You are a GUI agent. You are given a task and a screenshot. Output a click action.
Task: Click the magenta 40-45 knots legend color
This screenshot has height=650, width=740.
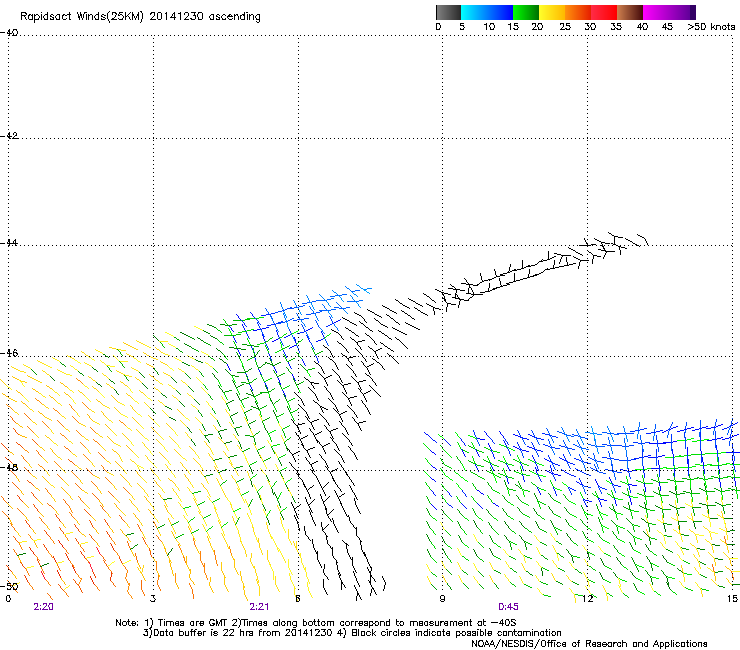click(x=656, y=12)
